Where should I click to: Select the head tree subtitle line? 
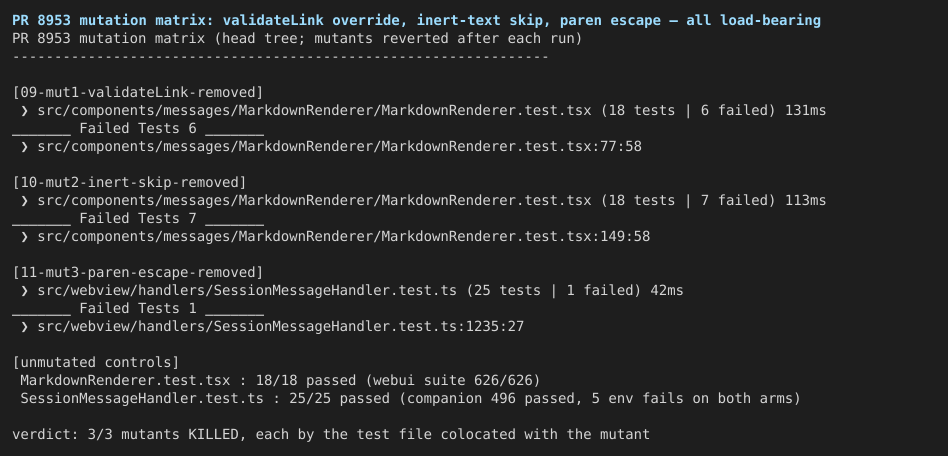[x=297, y=39]
